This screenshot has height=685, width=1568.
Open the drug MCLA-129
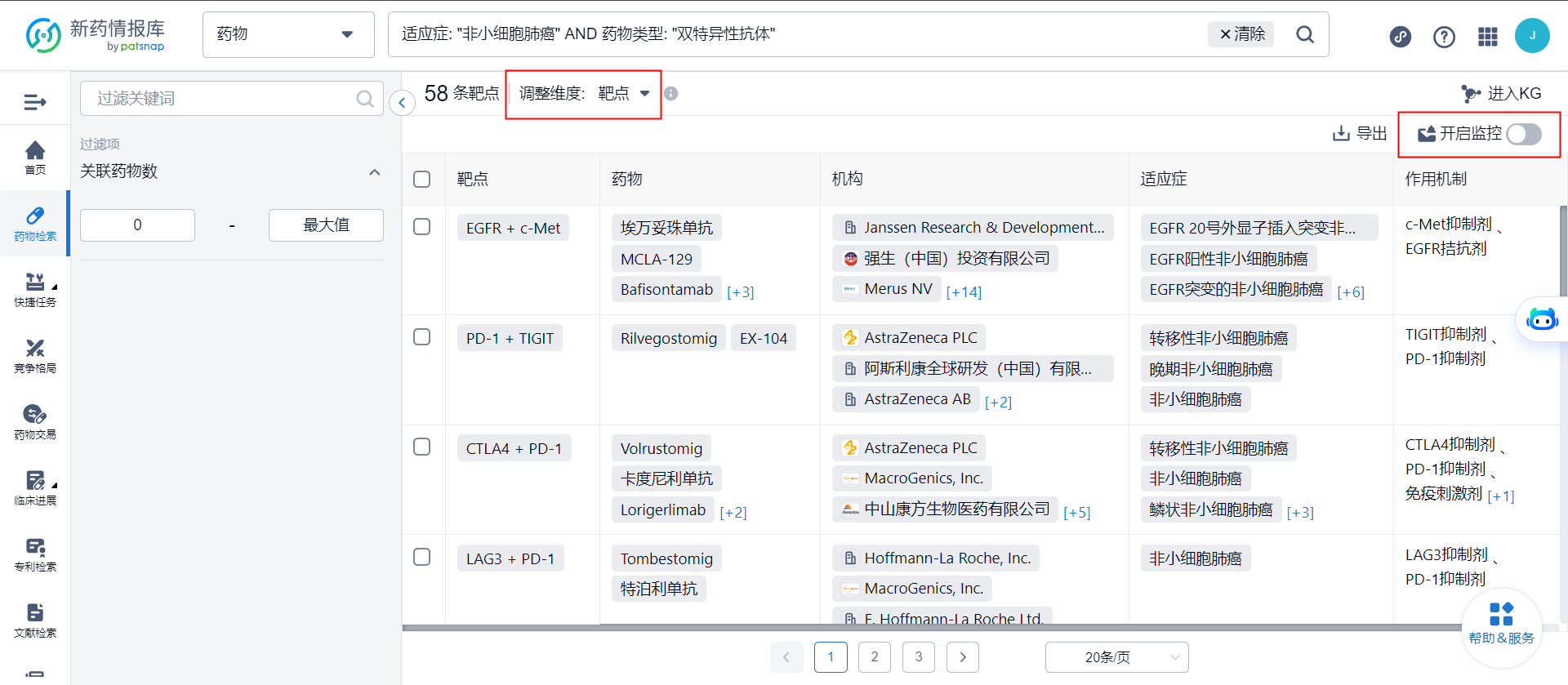click(656, 259)
